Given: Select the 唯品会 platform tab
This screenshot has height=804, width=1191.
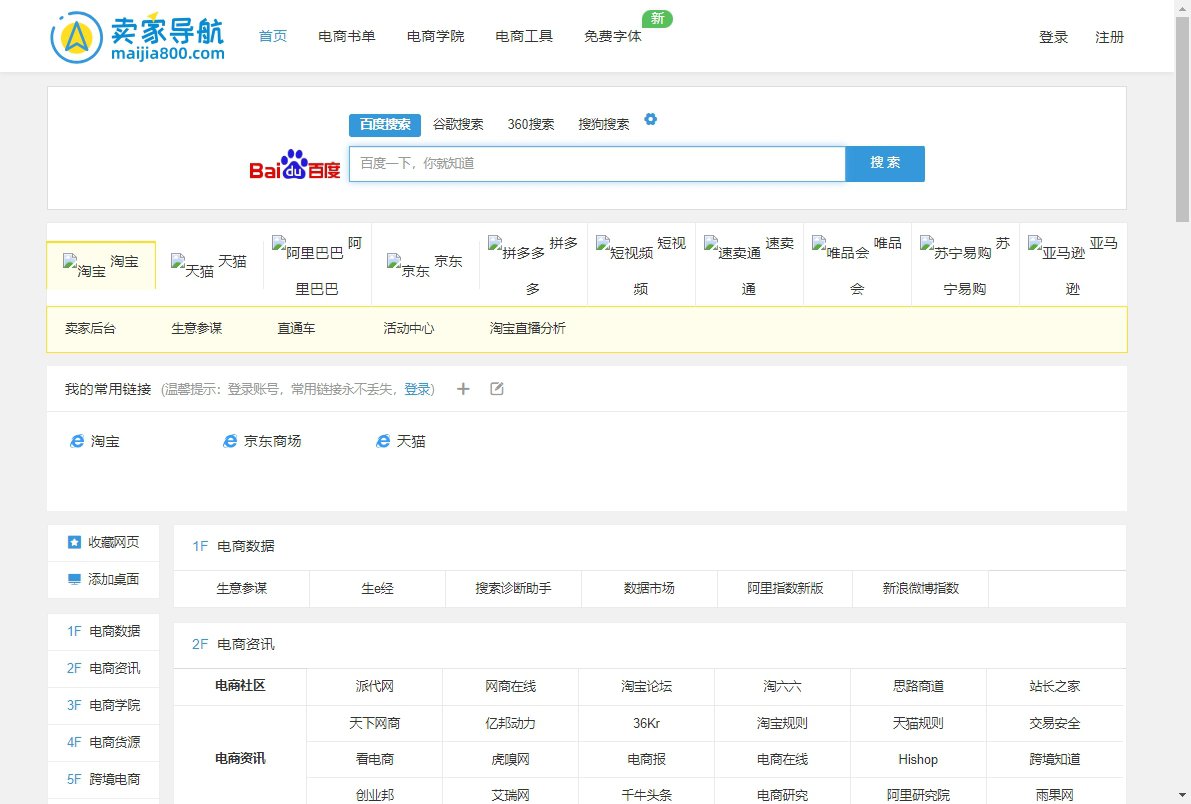Looking at the screenshot, I should point(856,265).
